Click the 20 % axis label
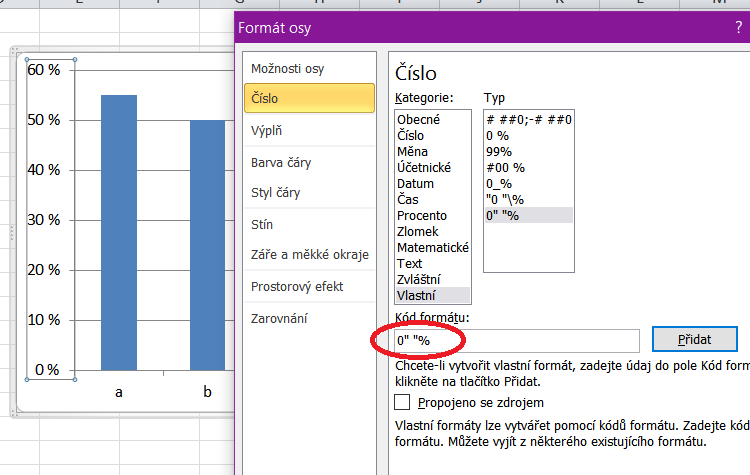The width and height of the screenshot is (750, 475). tap(44, 270)
